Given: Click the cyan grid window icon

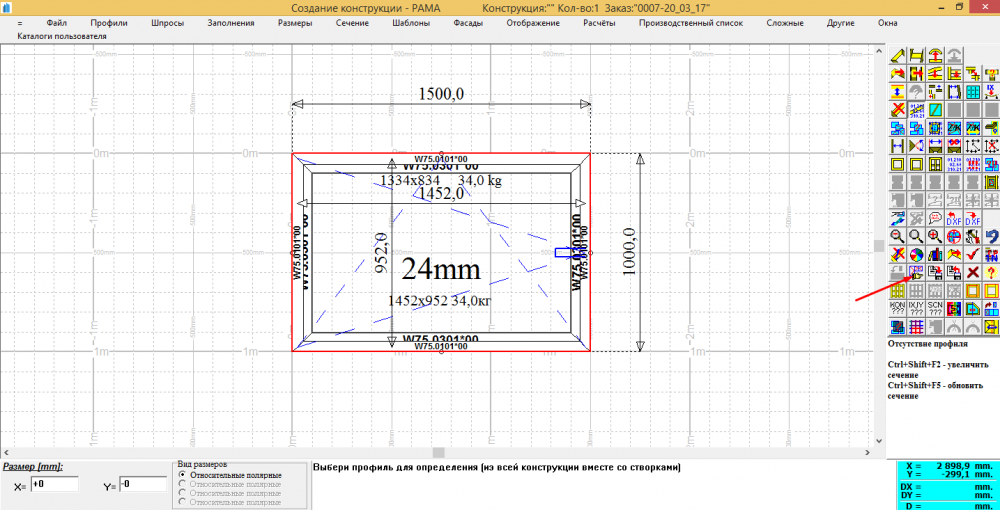Looking at the screenshot, I should coord(973,91).
